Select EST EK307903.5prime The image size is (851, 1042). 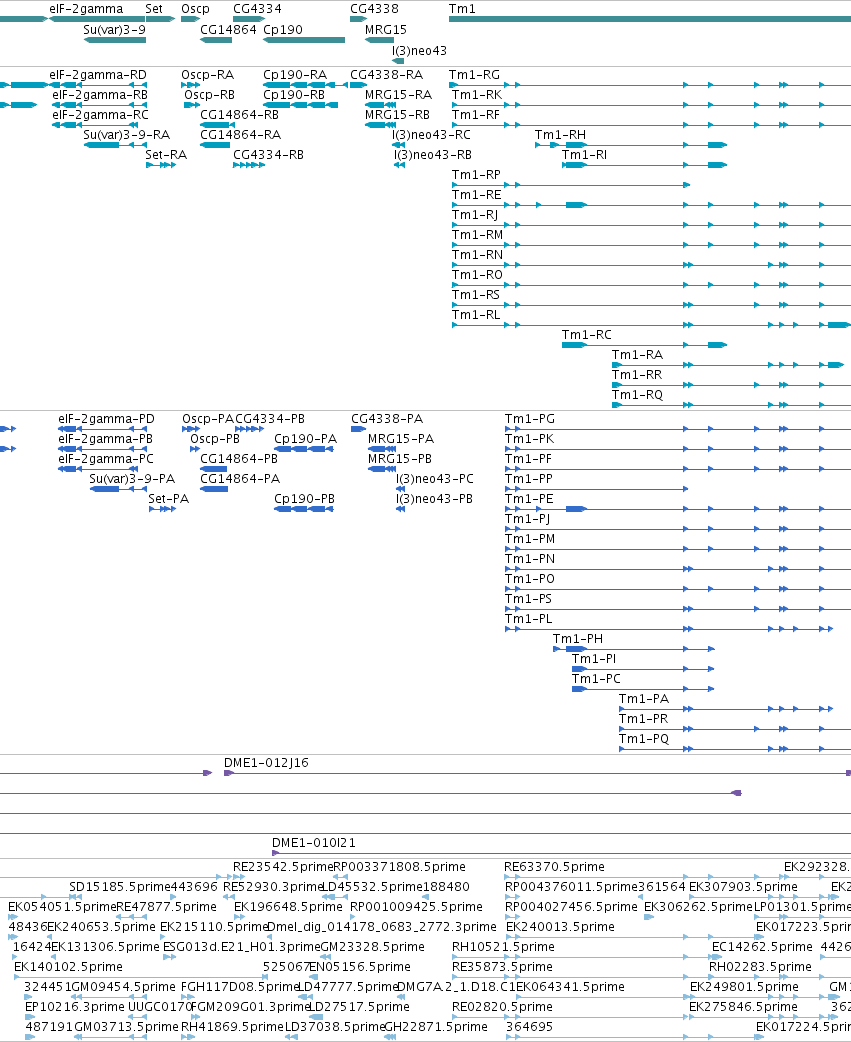point(743,886)
